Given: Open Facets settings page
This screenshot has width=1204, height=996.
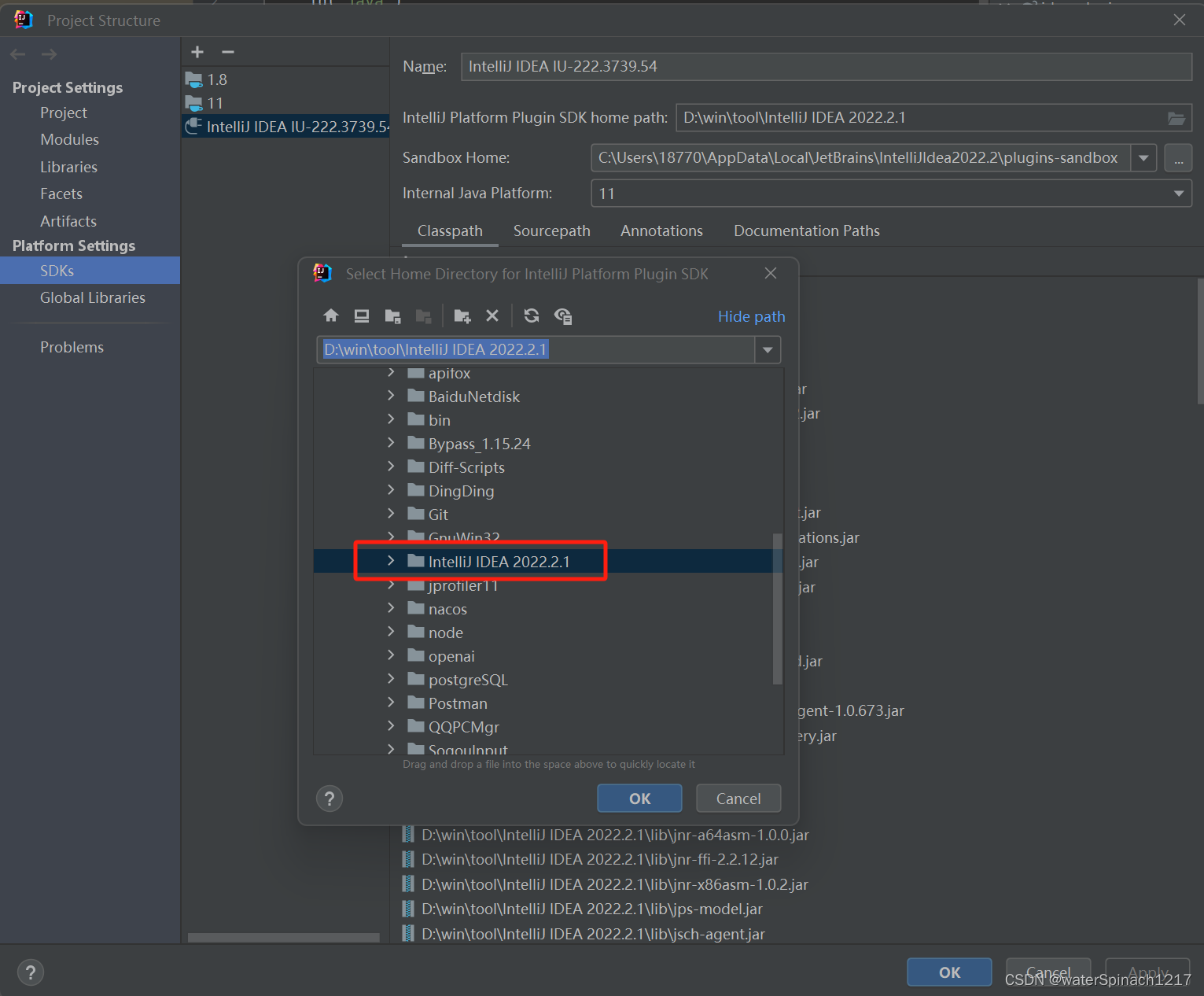Looking at the screenshot, I should click(x=61, y=194).
